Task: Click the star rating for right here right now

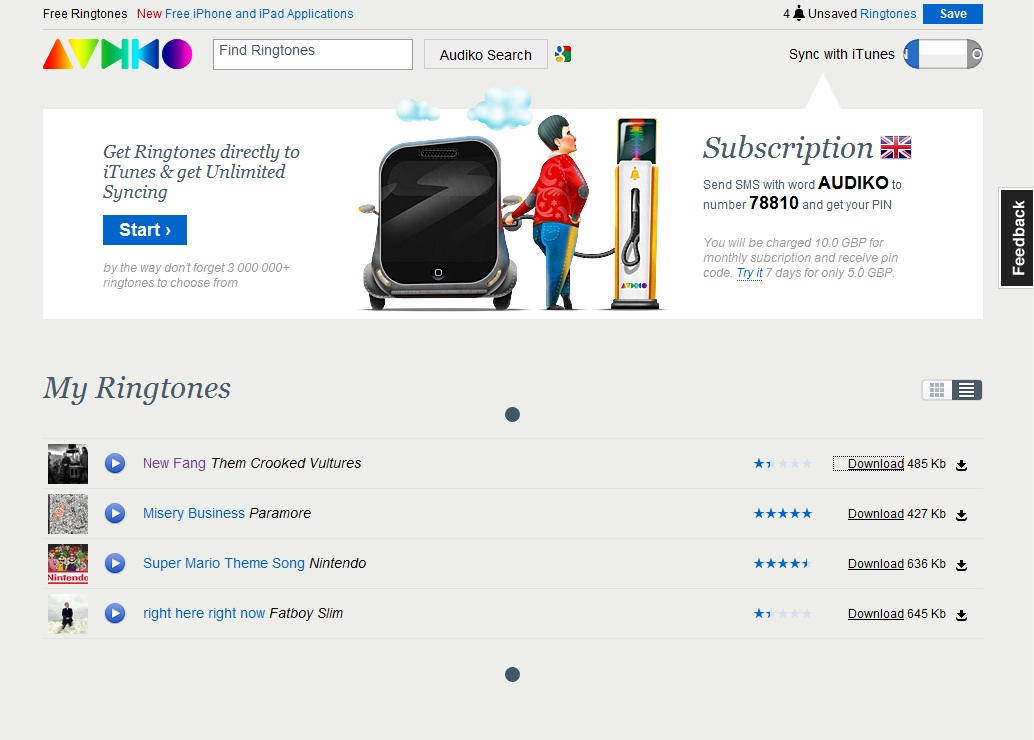Action: point(783,614)
